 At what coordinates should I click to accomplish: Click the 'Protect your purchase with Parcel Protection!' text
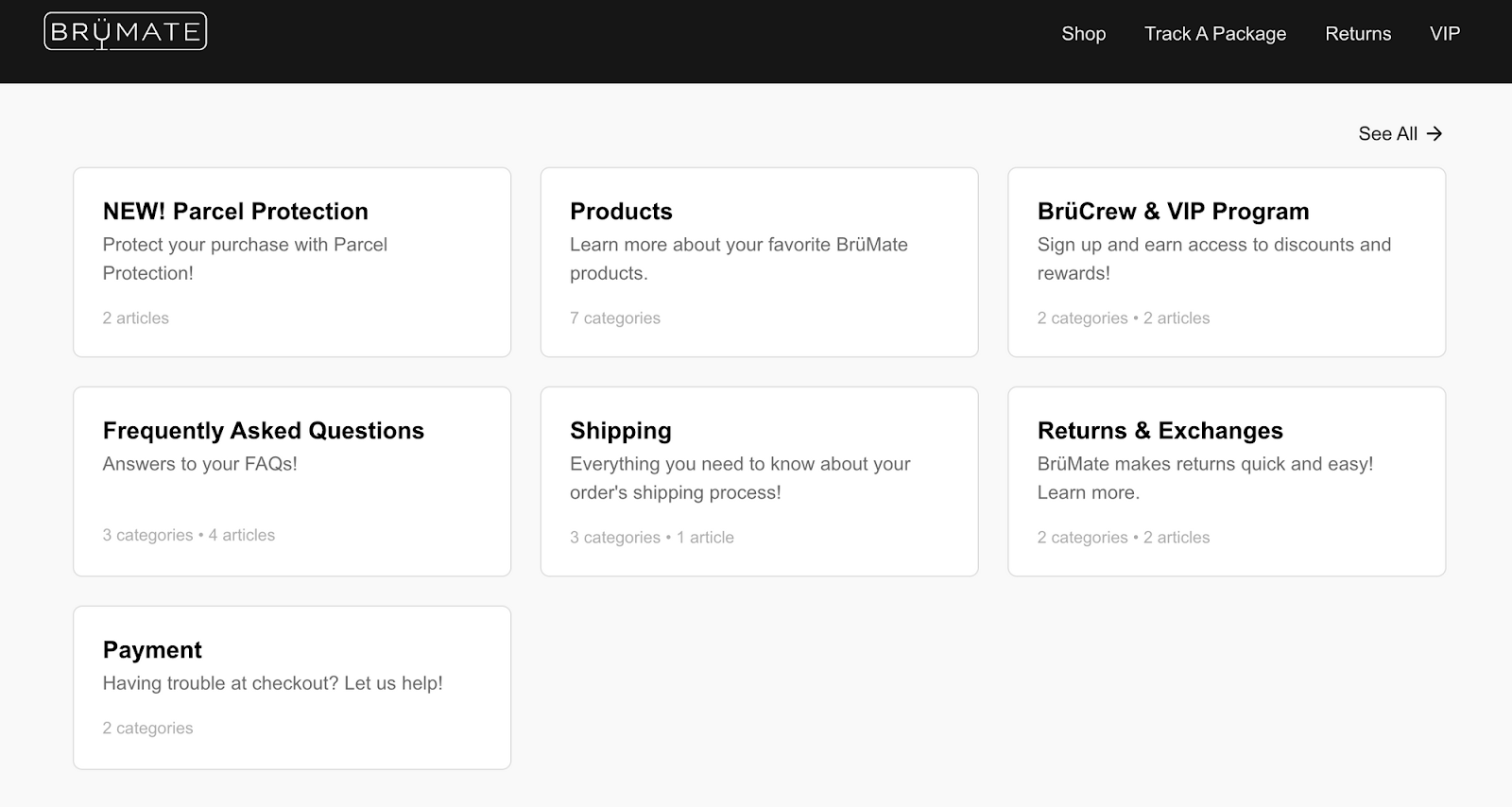(x=245, y=259)
